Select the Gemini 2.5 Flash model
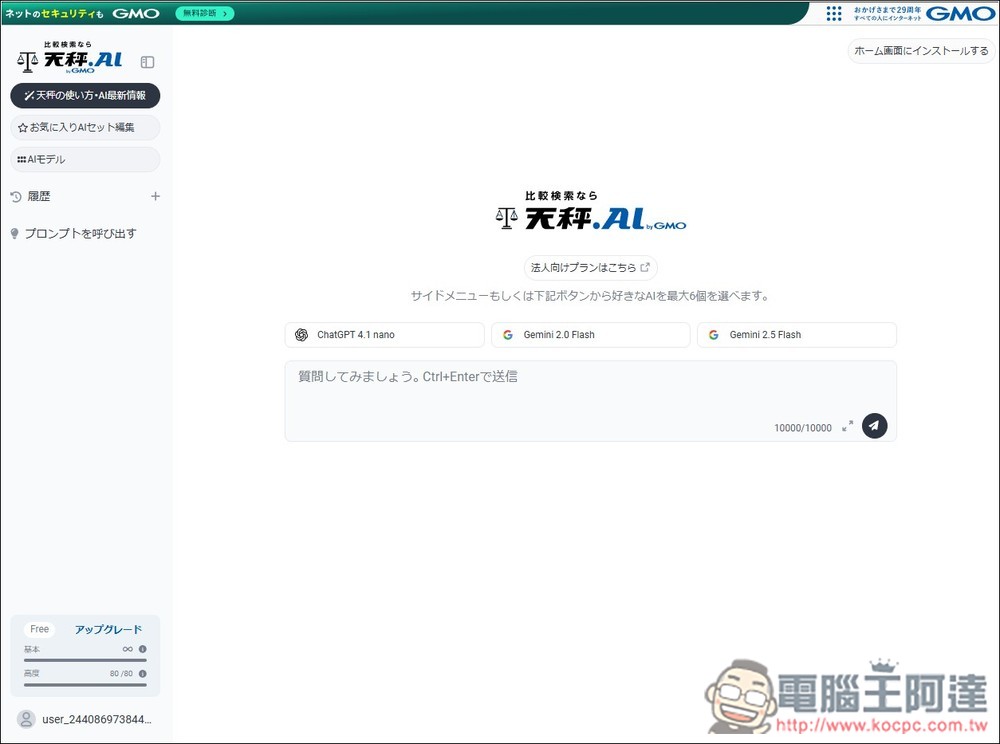1000x744 pixels. [797, 335]
